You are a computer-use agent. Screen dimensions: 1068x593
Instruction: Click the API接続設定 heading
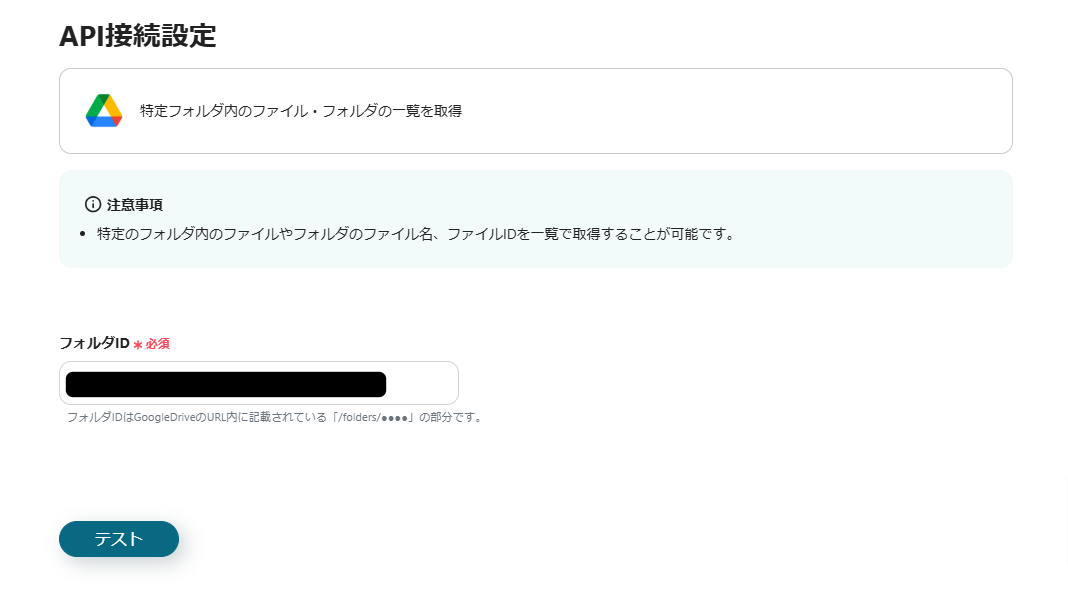138,36
